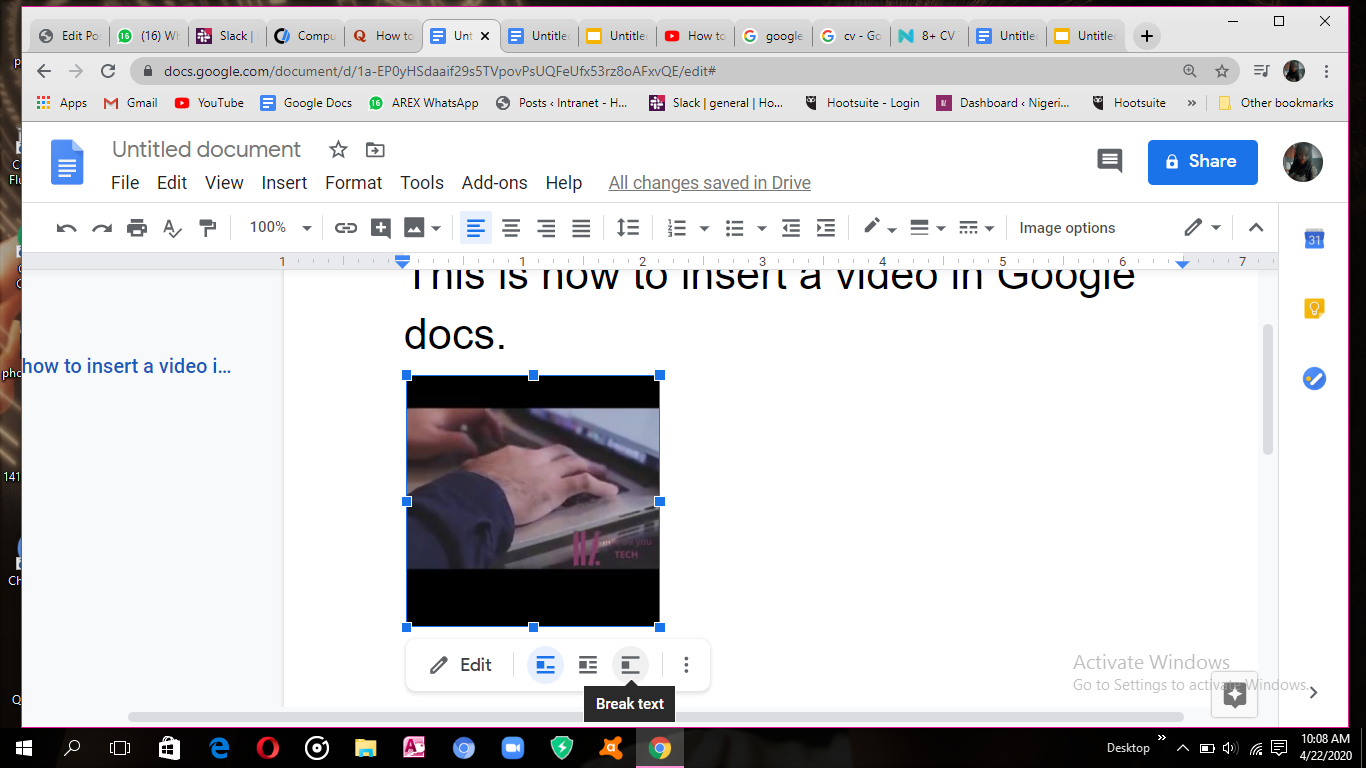Open Google Keep in the side panel
Viewport: 1366px width, 768px height.
tap(1314, 309)
